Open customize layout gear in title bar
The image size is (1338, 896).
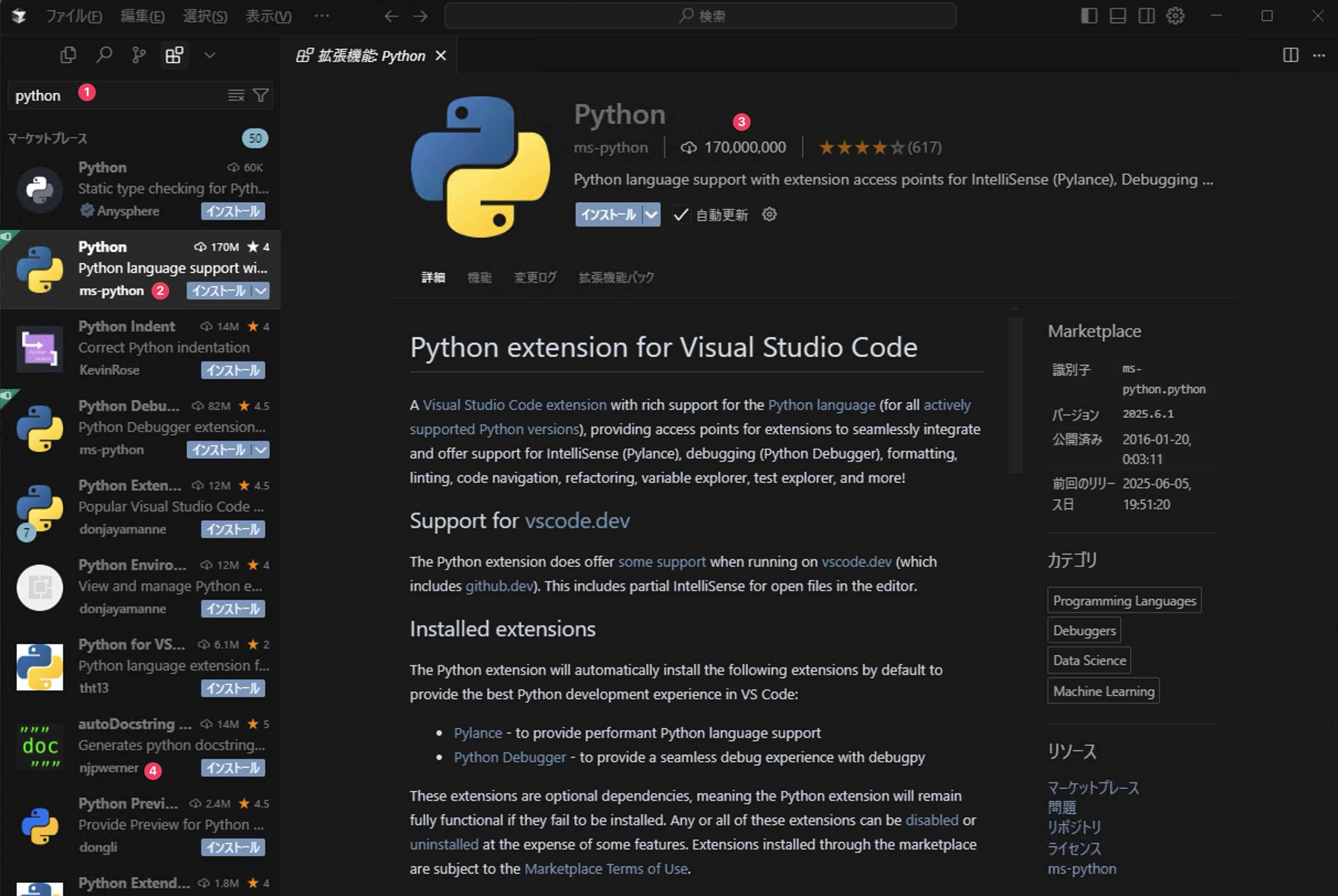(1175, 15)
